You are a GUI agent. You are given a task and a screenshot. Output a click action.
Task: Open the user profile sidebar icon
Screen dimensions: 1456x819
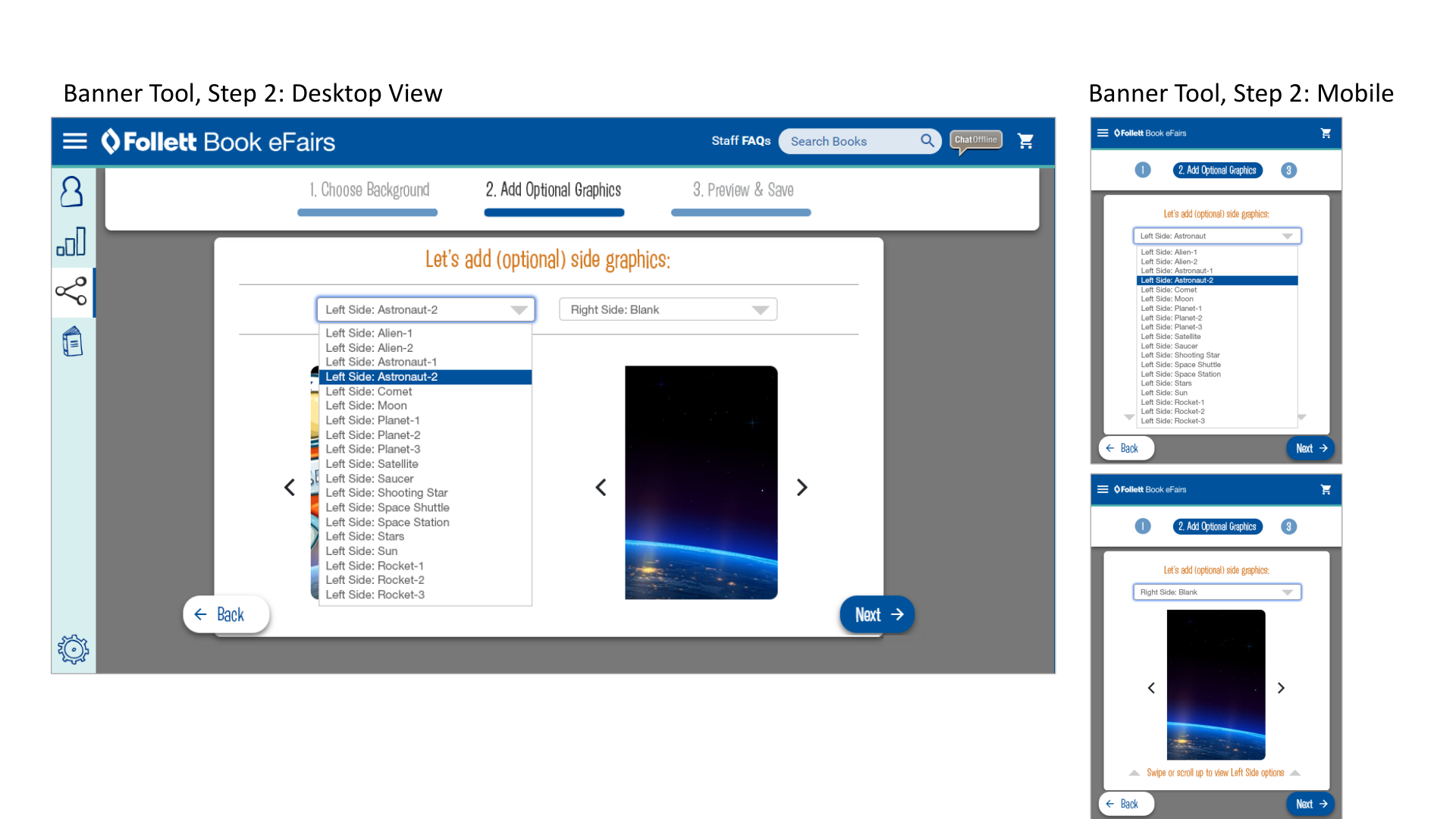click(72, 192)
